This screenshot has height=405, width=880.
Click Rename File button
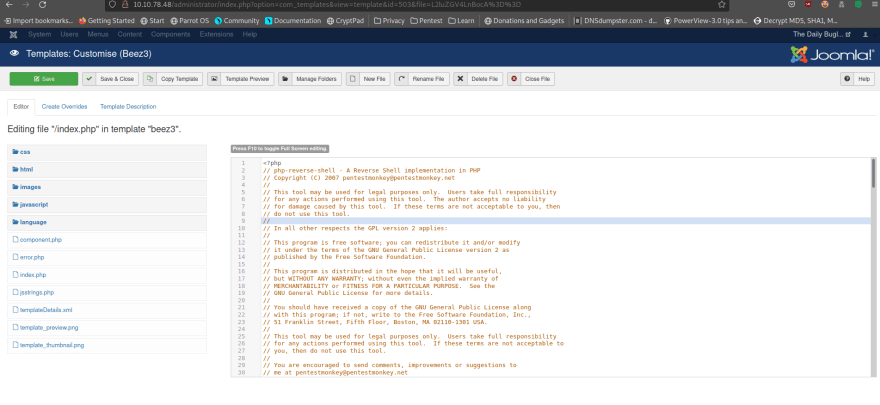pos(421,79)
